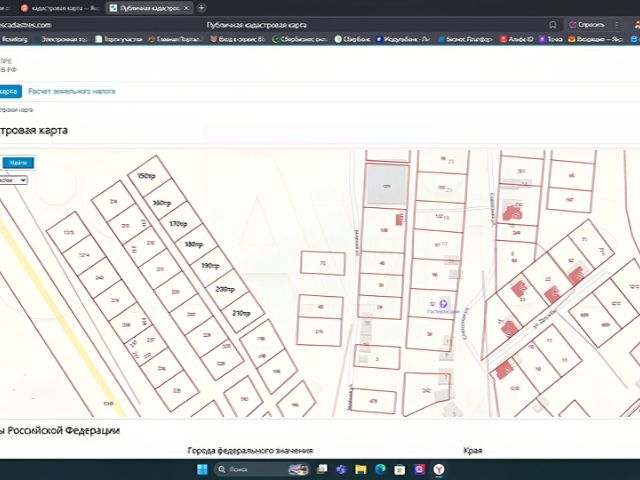Open File Explorer from taskbar
The image size is (640, 480).
(x=361, y=469)
